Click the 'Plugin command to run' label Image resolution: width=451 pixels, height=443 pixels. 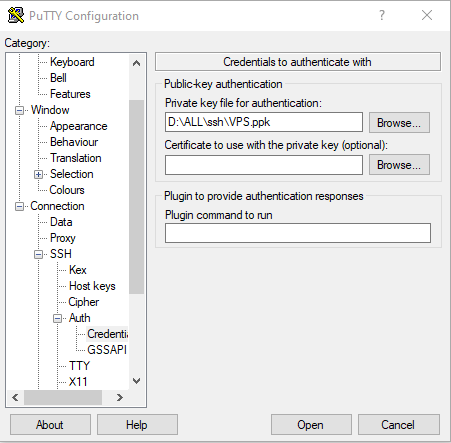pyautogui.click(x=219, y=215)
